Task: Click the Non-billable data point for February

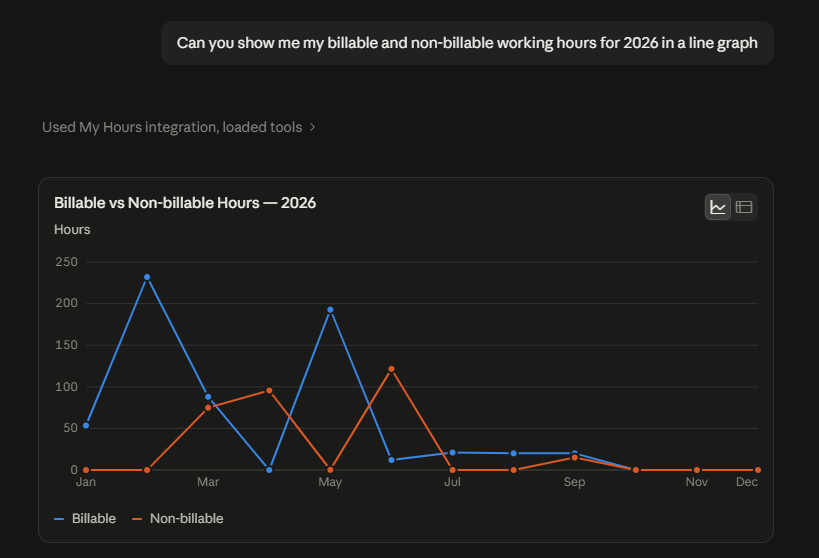Action: pyautogui.click(x=147, y=470)
